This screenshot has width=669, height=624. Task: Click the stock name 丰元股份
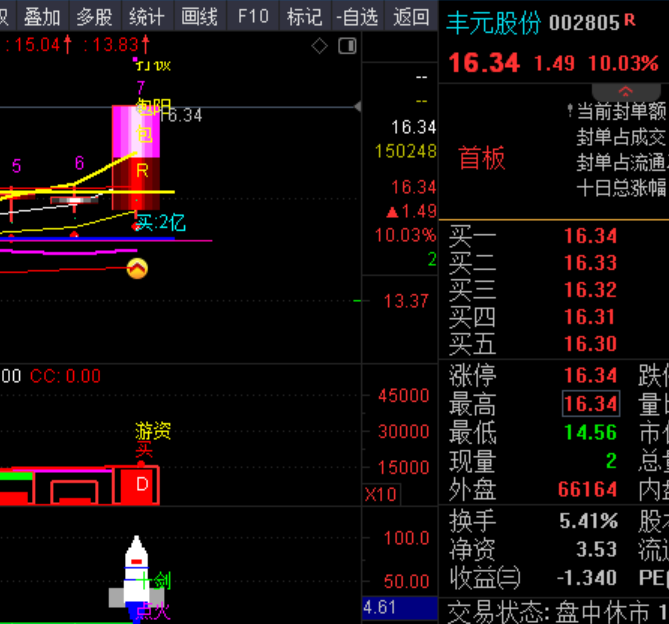click(x=493, y=23)
